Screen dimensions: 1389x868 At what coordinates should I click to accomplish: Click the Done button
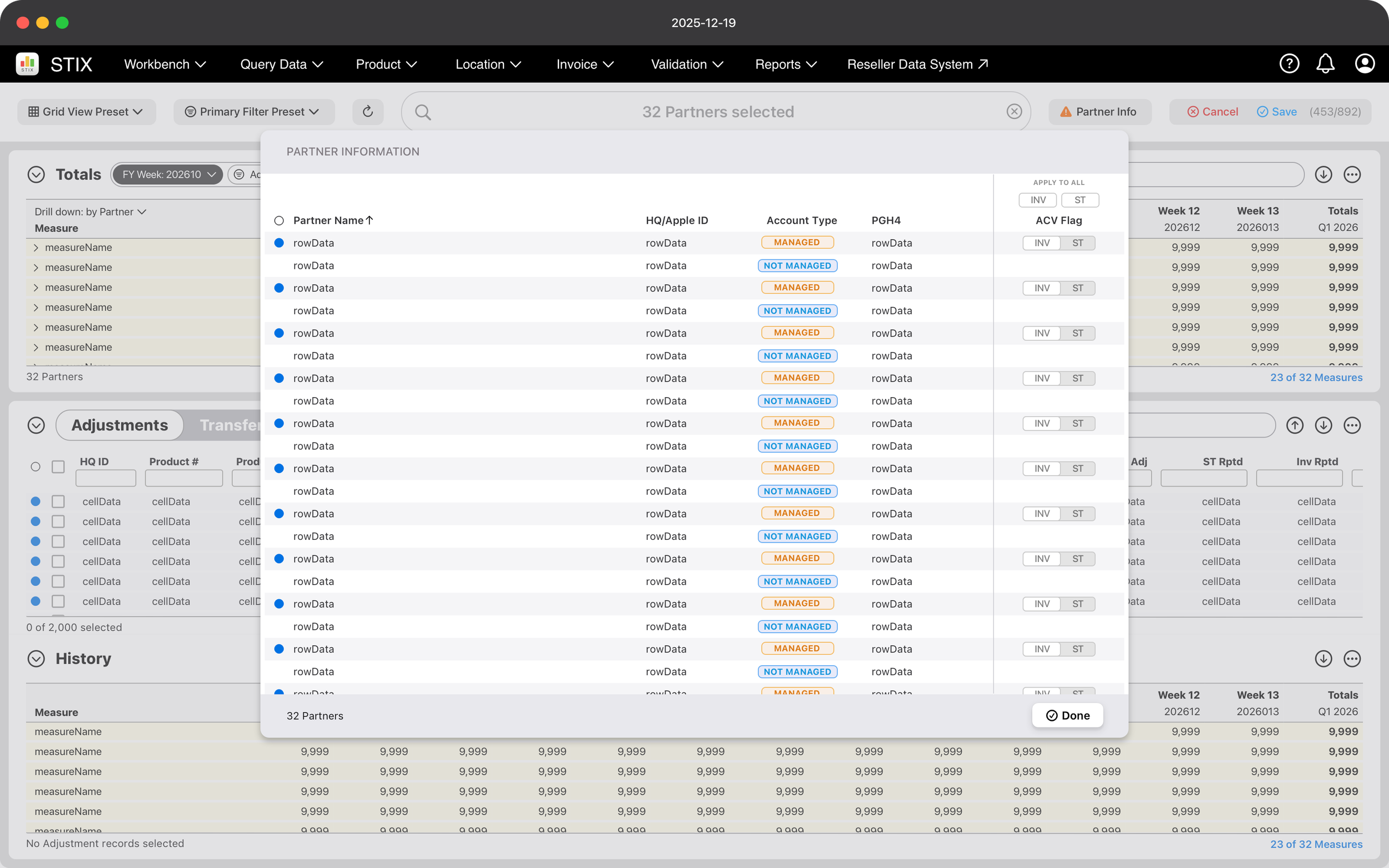pyautogui.click(x=1067, y=715)
